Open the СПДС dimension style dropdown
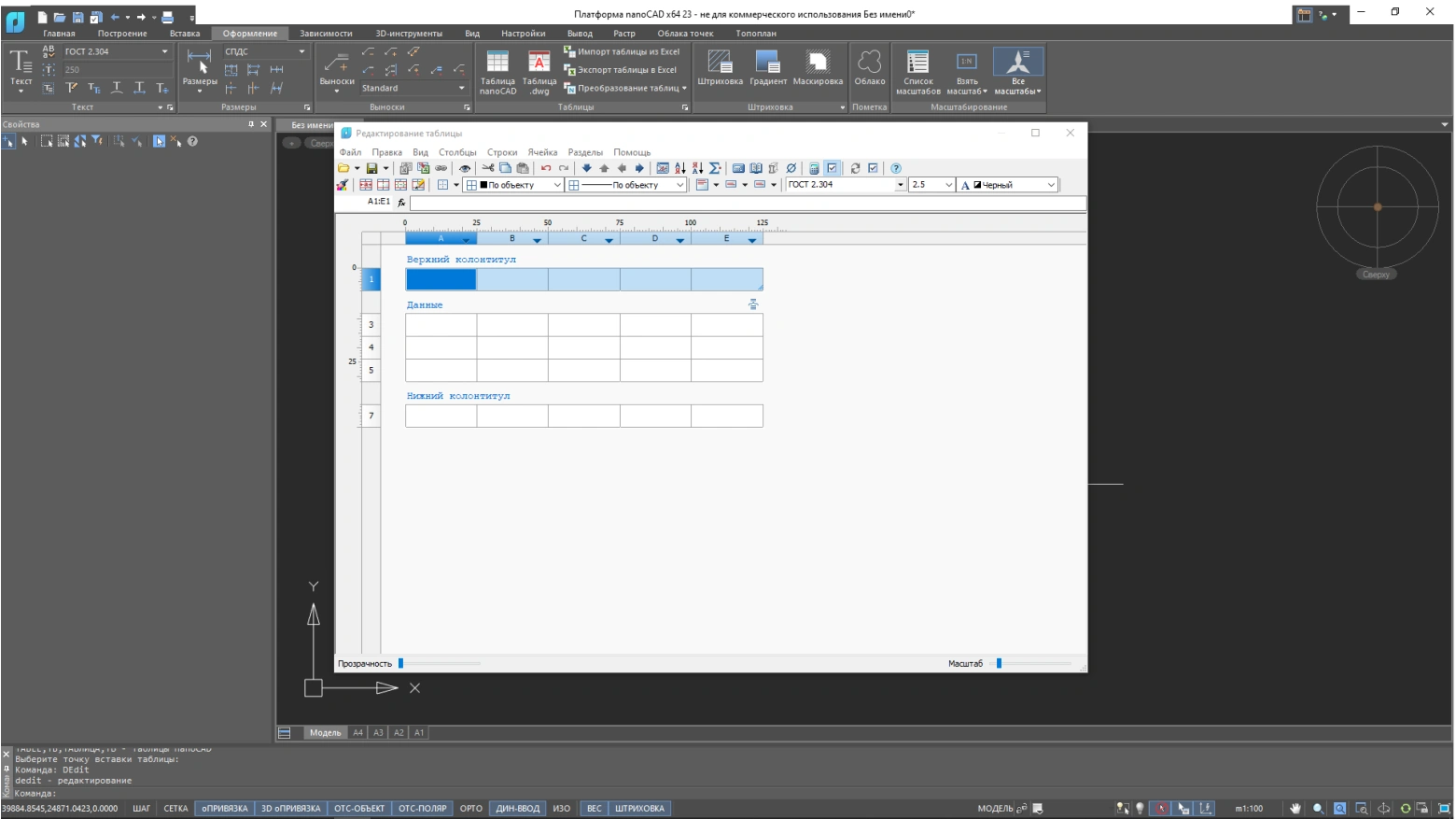 301,51
